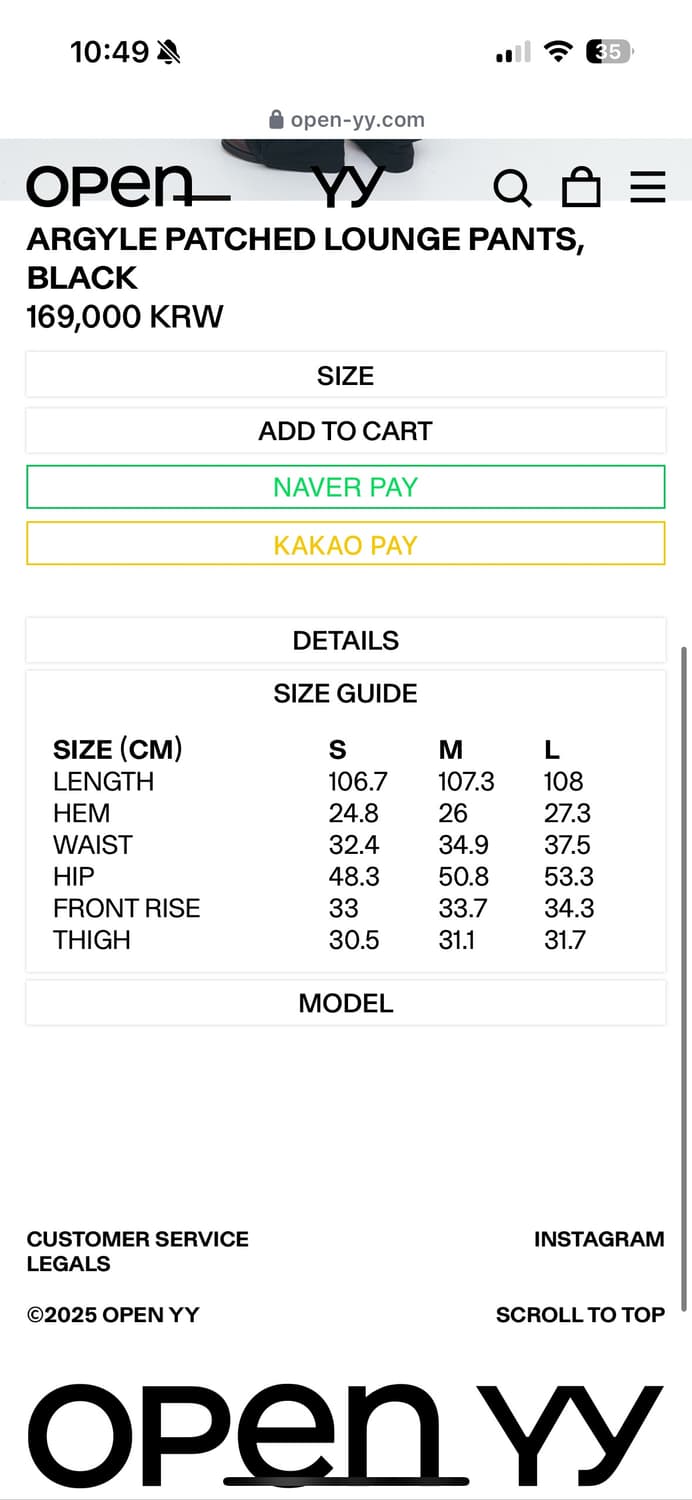This screenshot has height=1500, width=692.
Task: Tap the Wi-Fi status icon
Action: pos(557,52)
